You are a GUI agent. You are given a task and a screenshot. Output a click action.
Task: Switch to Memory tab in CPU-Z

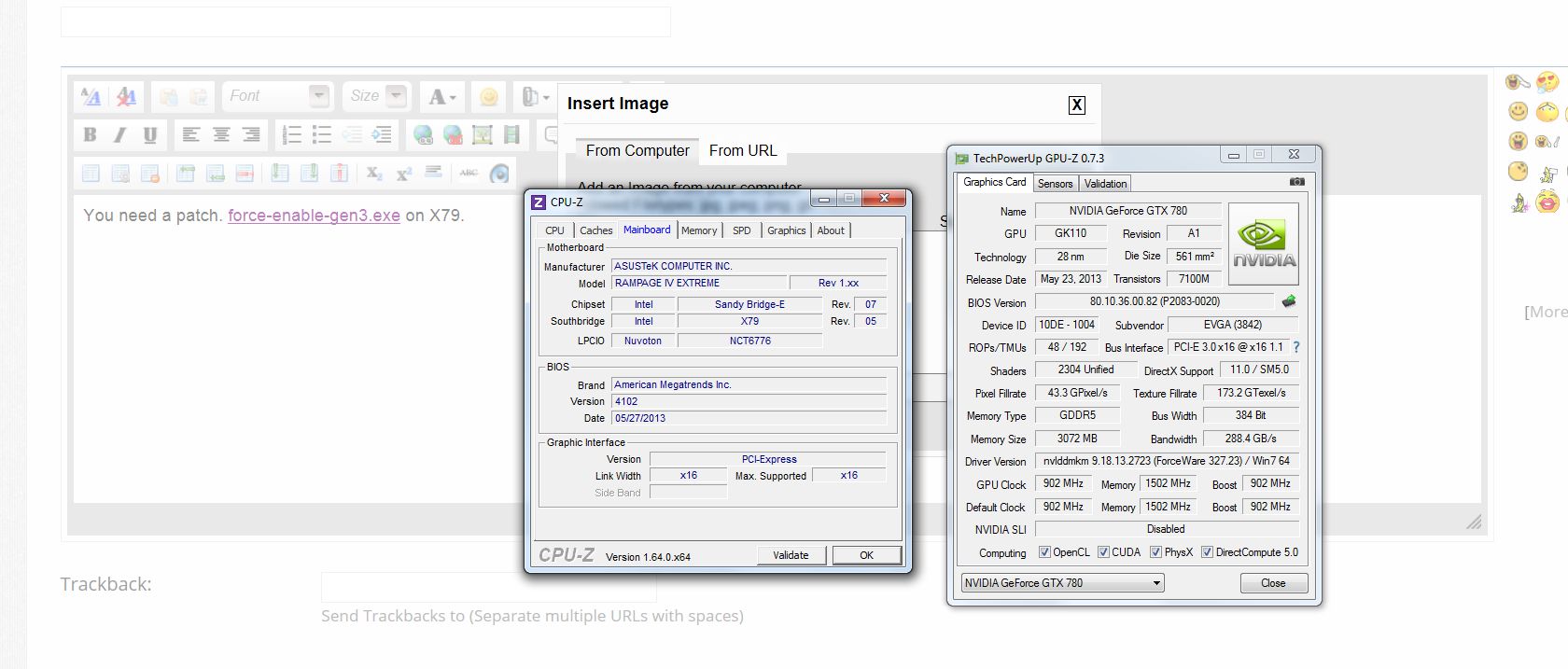(699, 230)
